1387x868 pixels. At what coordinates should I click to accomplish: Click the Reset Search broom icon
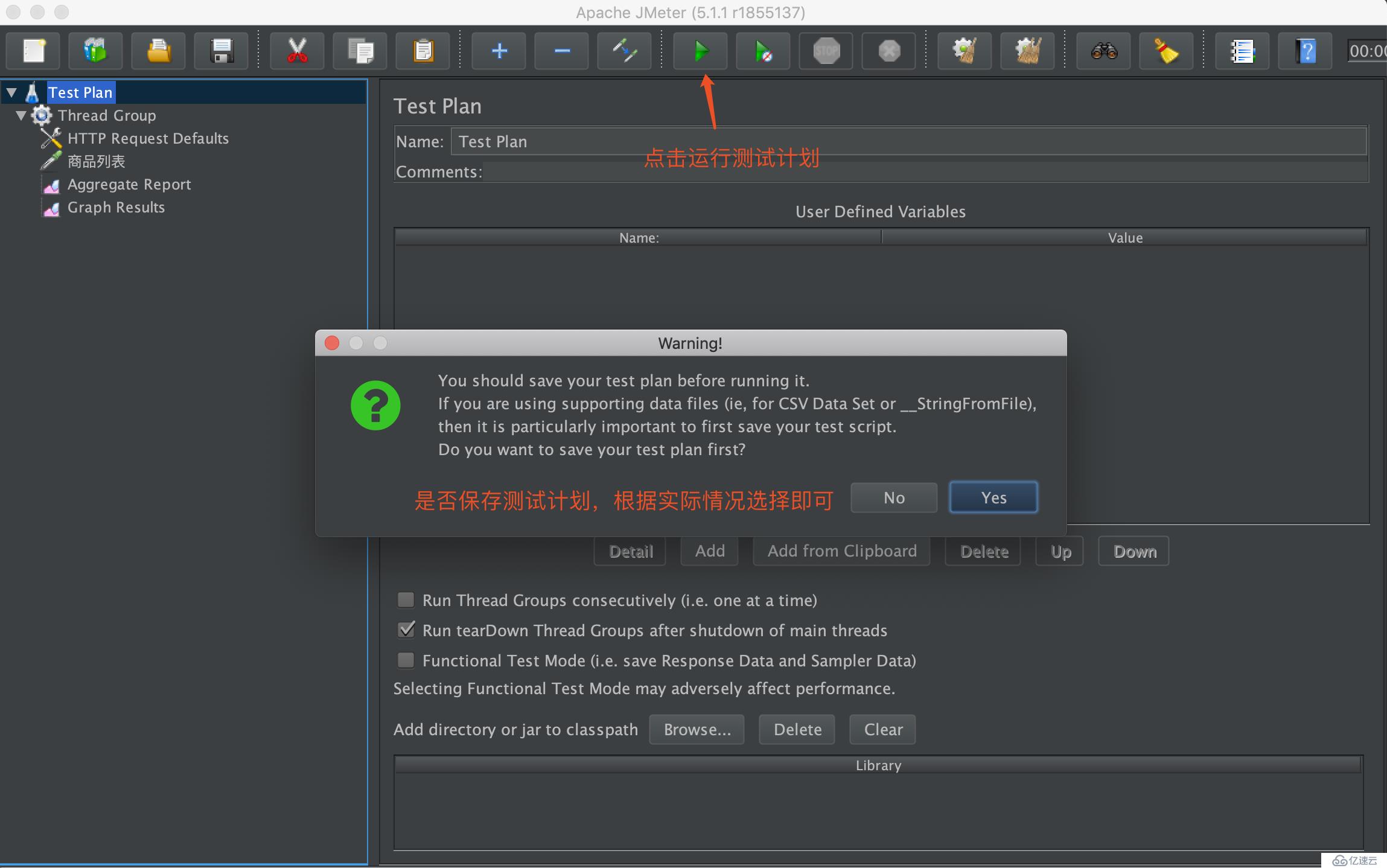(x=1167, y=51)
